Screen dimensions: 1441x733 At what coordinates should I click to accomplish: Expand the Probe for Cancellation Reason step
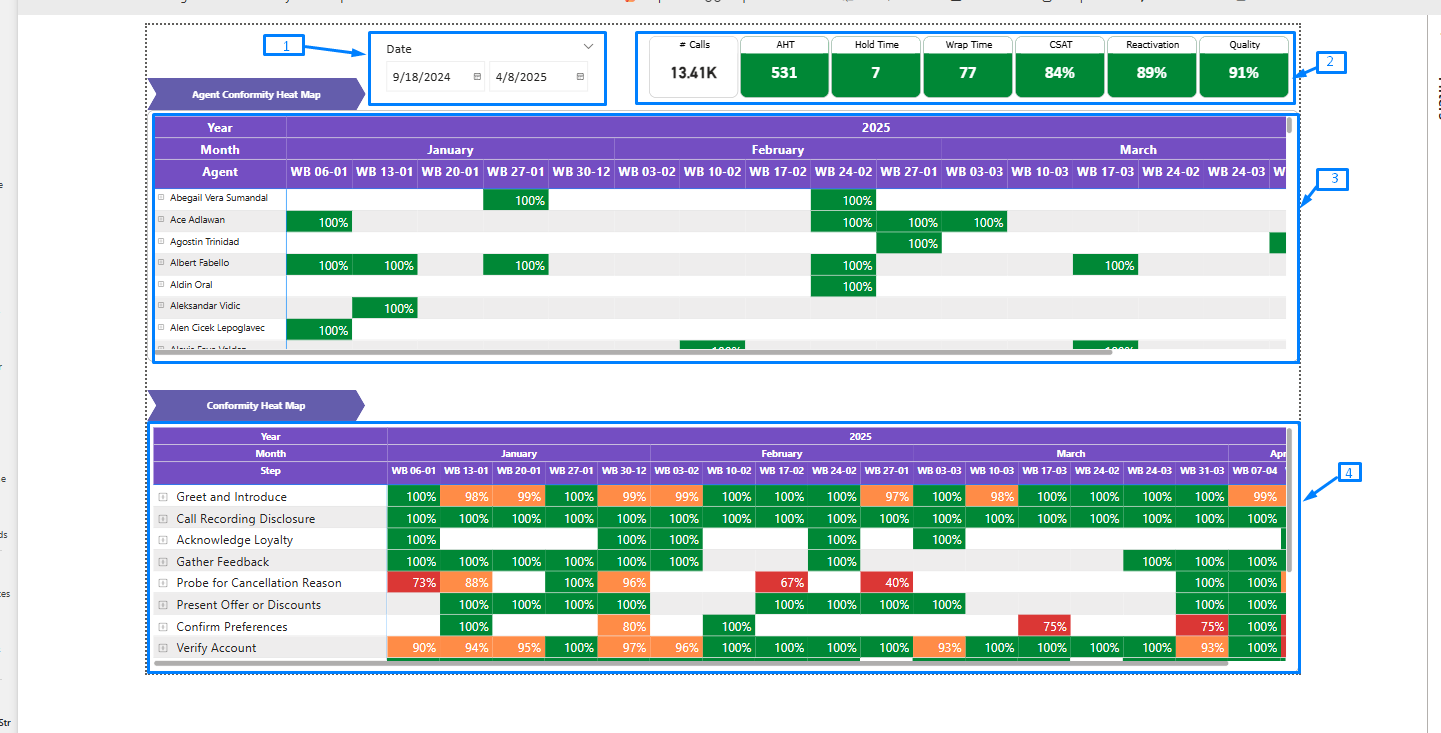(162, 582)
